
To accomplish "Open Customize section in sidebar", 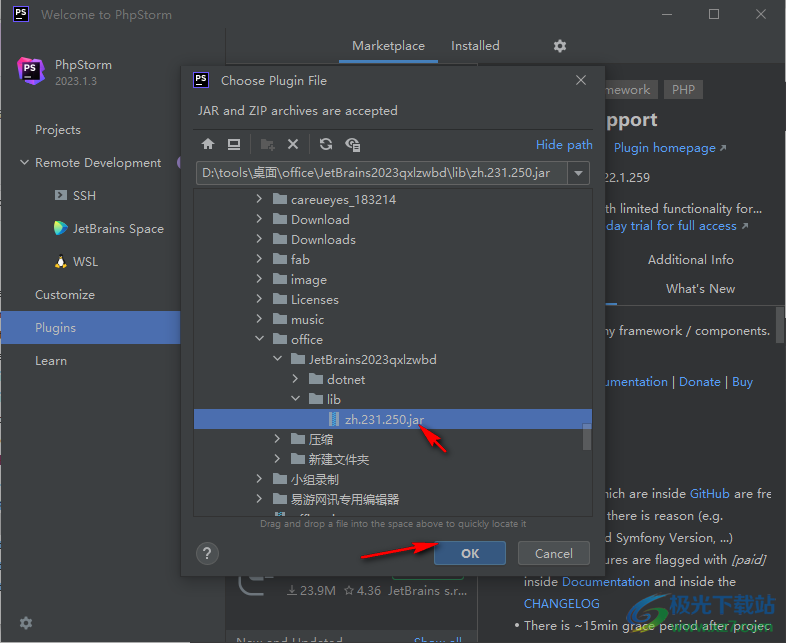I will pos(65,295).
